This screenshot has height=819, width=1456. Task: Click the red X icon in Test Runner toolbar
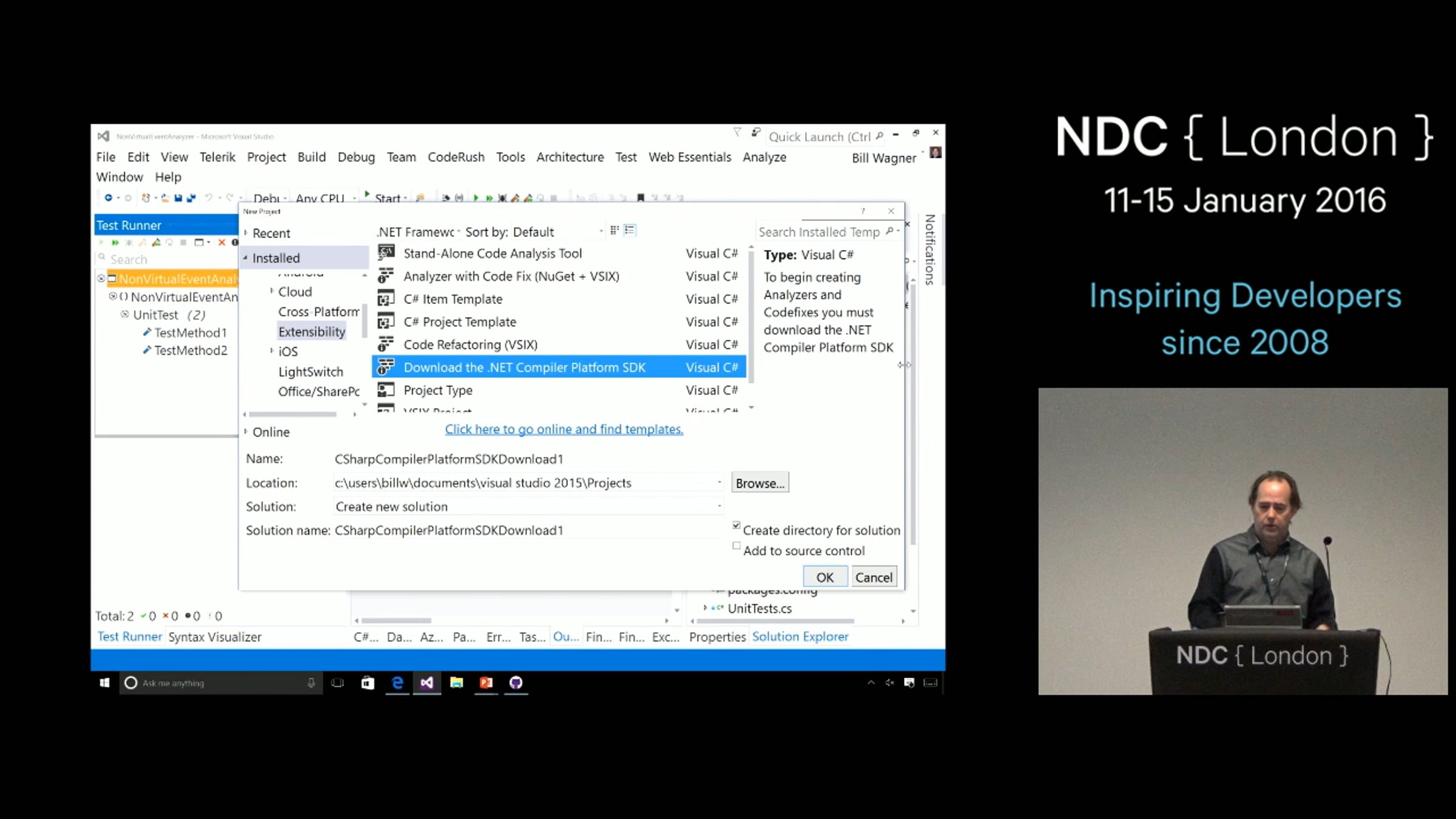pos(221,243)
